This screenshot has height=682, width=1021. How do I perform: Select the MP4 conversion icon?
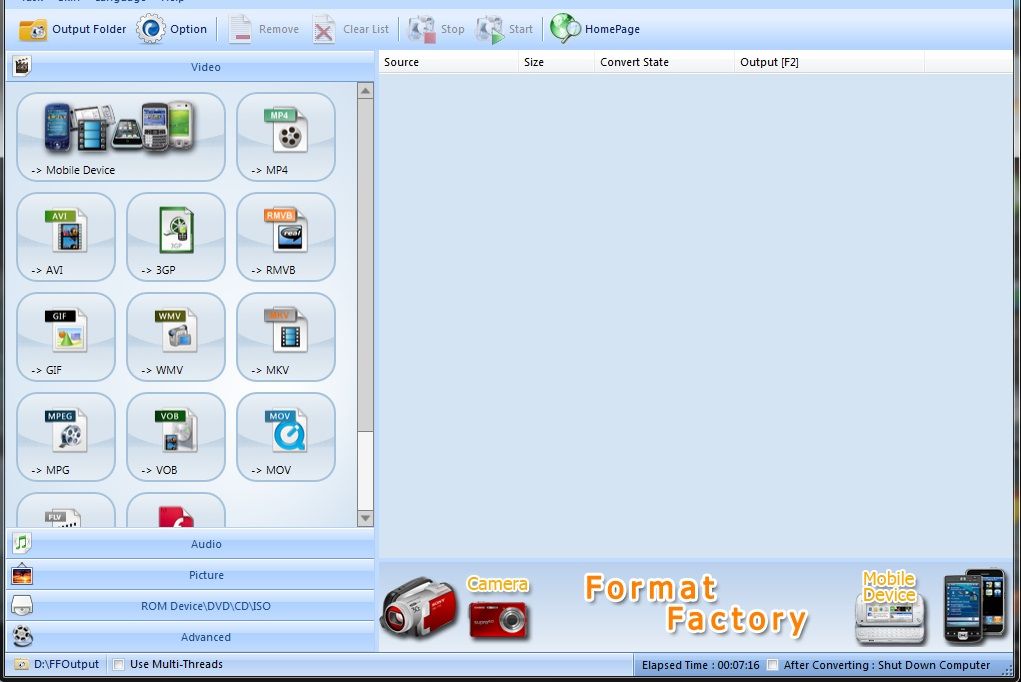click(x=286, y=137)
